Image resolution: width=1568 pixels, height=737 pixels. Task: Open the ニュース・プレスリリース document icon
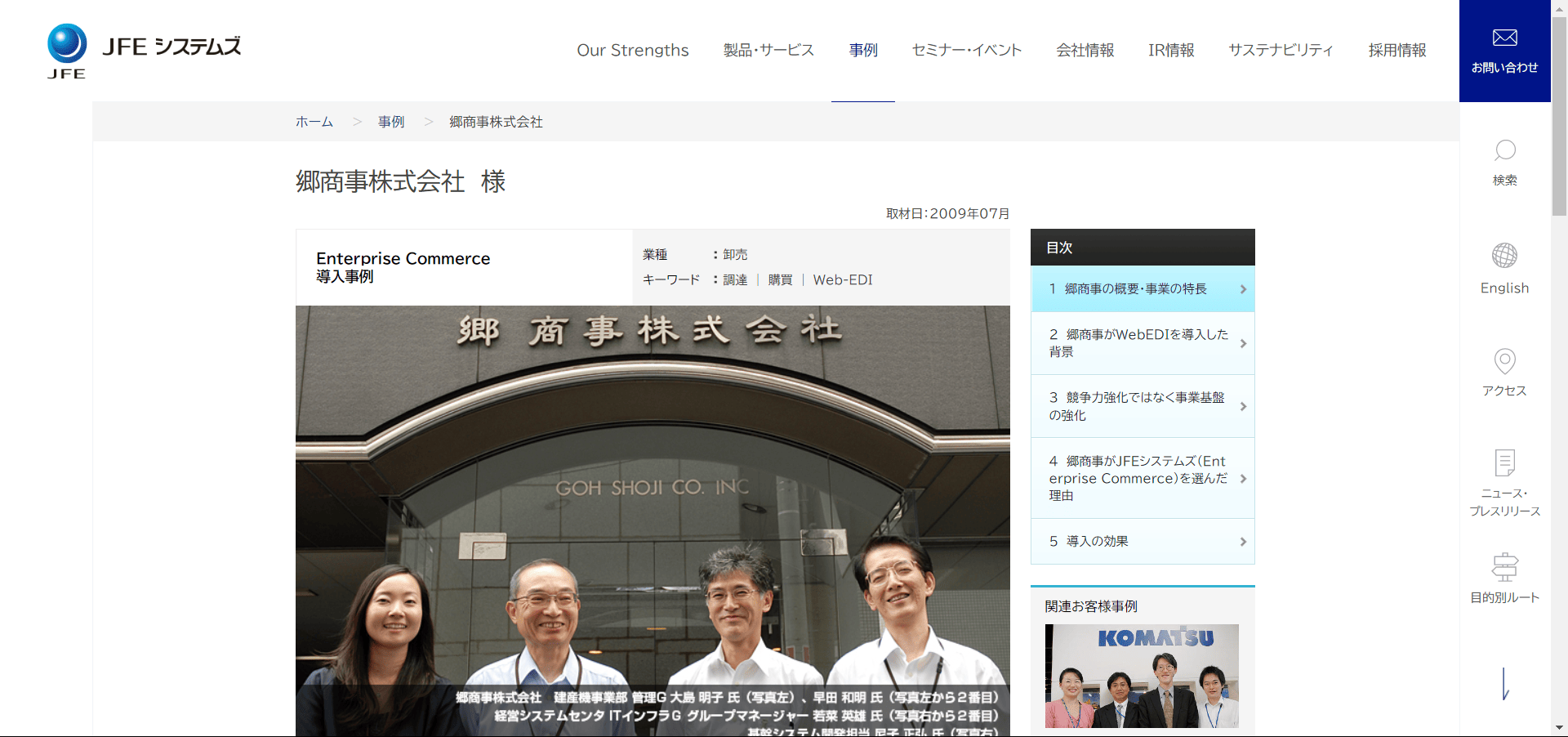pyautogui.click(x=1504, y=462)
